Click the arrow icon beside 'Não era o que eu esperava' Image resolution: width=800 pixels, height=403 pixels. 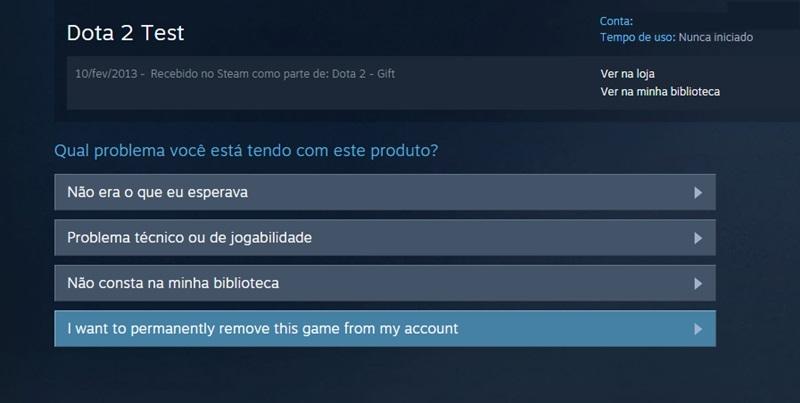(x=698, y=192)
